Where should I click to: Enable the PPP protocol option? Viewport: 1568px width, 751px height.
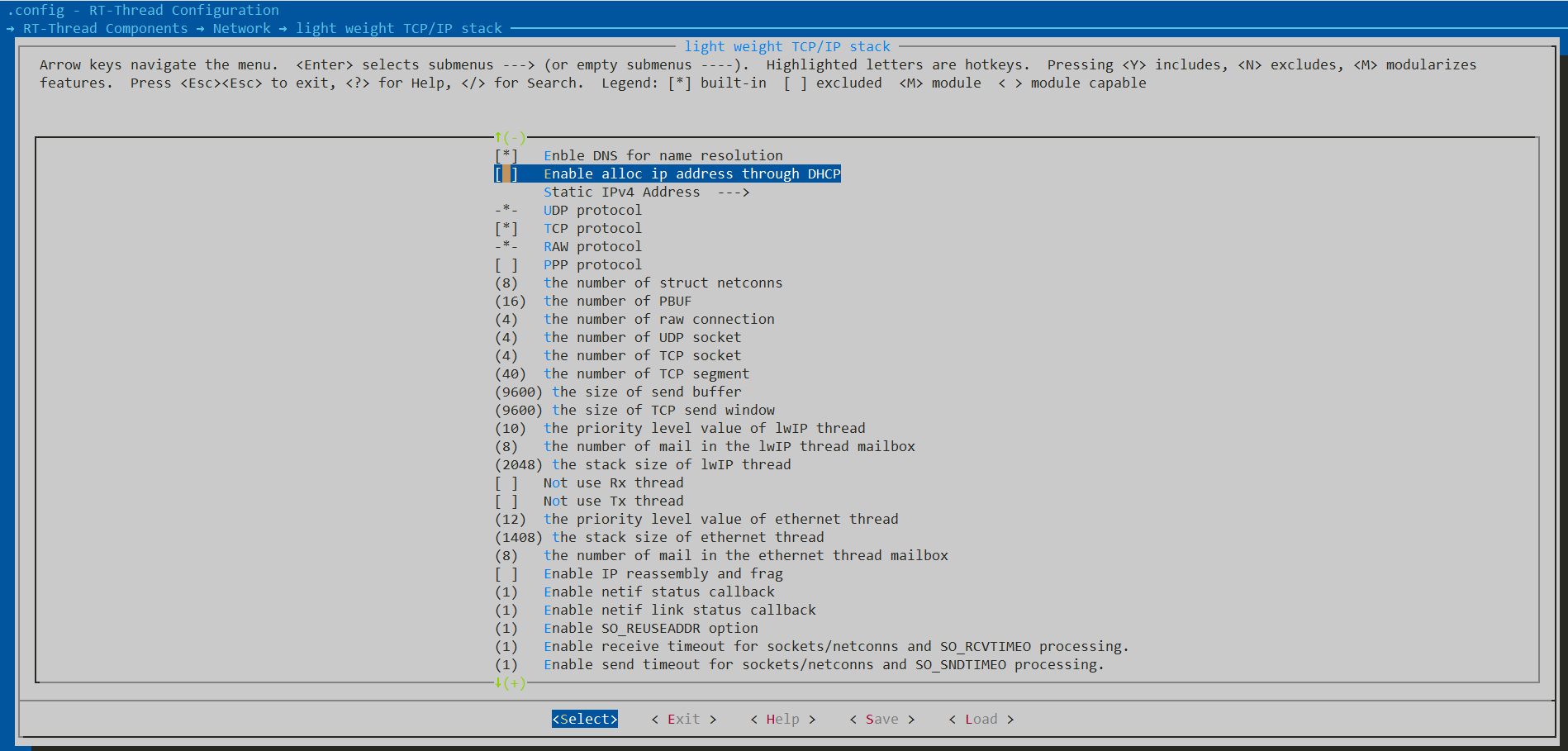click(506, 264)
